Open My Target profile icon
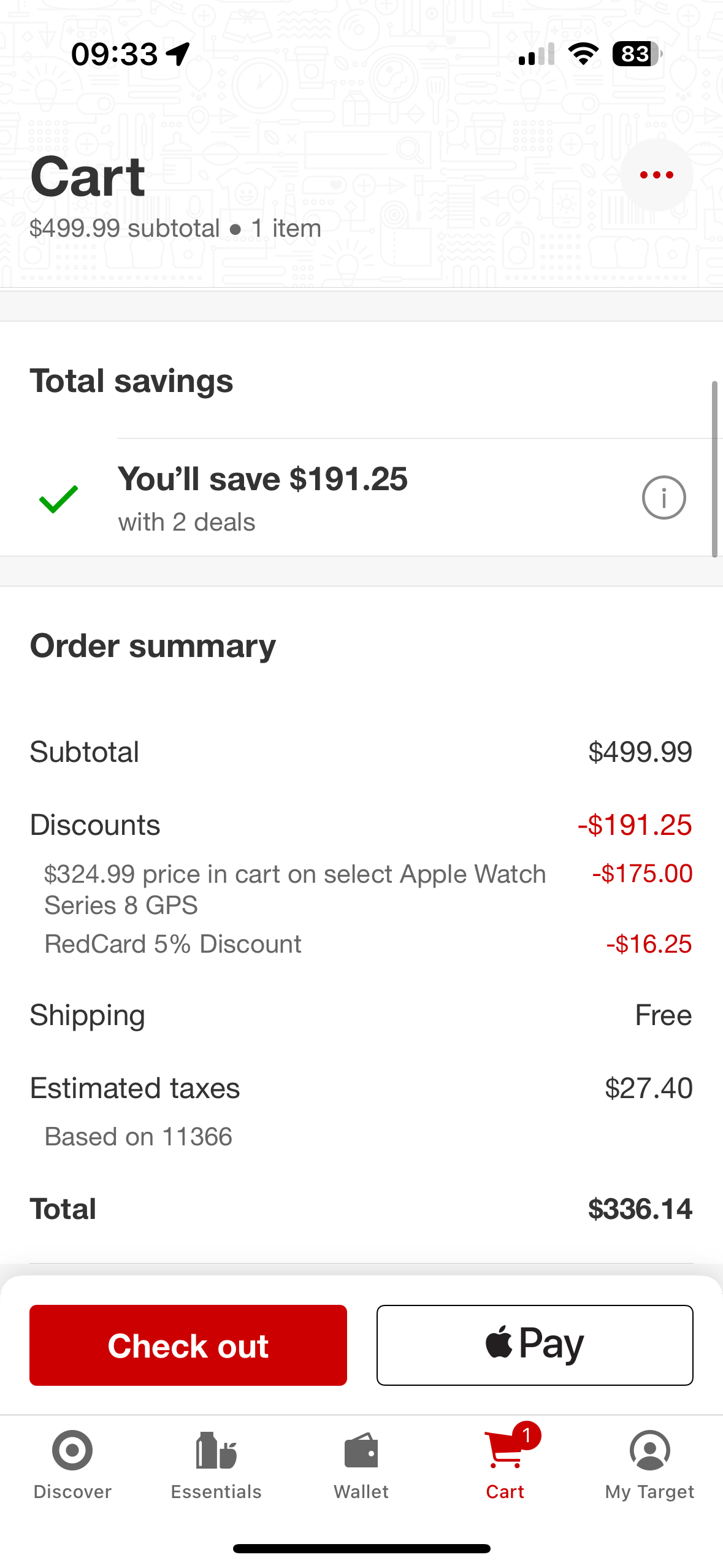The image size is (723, 1568). [x=649, y=1450]
